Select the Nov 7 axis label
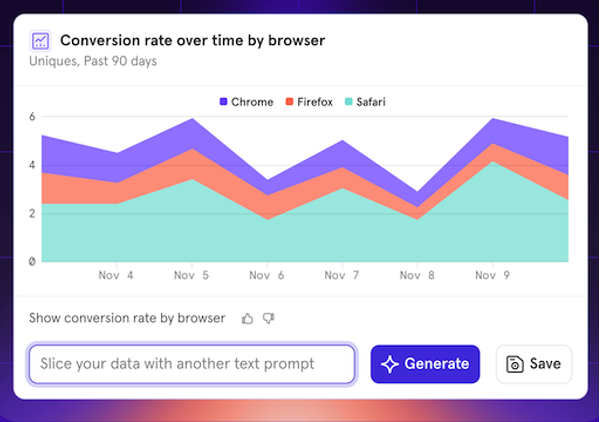The width and height of the screenshot is (600, 422). [x=342, y=275]
